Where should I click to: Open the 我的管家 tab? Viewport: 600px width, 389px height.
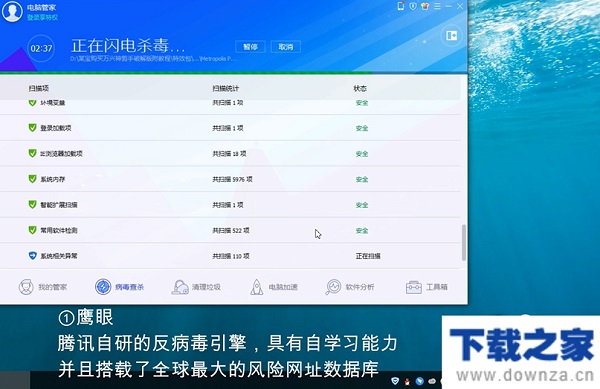pyautogui.click(x=43, y=287)
